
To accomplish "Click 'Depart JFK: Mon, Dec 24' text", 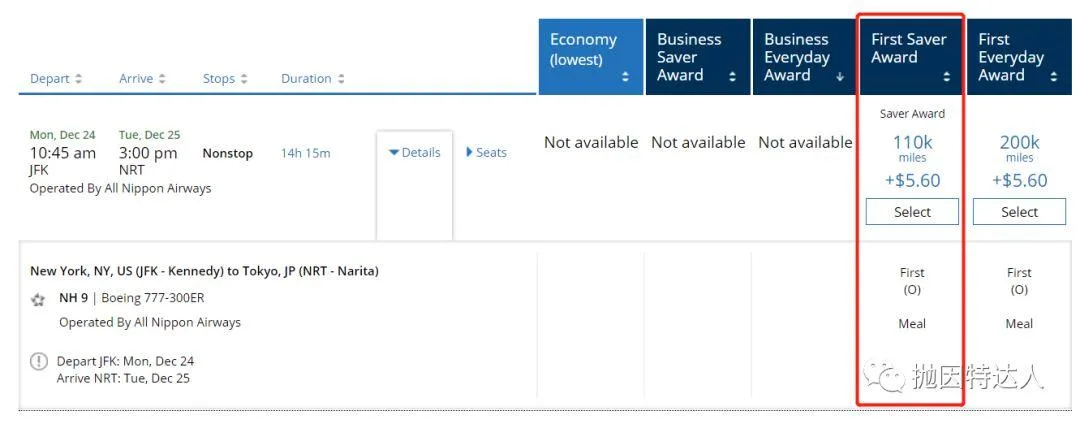I will coord(125,361).
